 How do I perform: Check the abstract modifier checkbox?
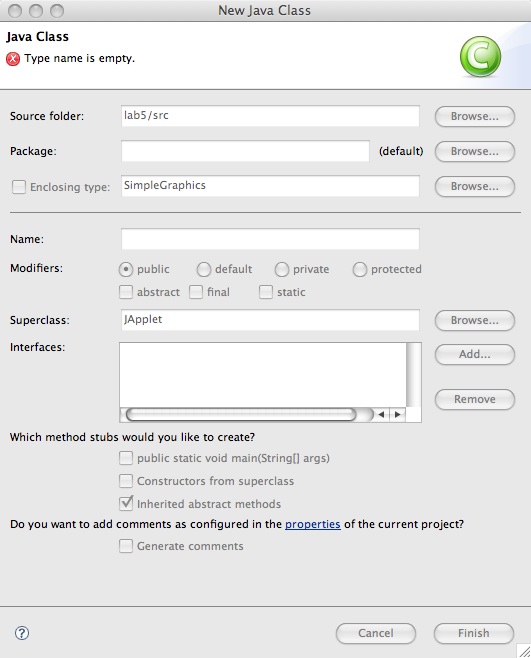point(126,292)
